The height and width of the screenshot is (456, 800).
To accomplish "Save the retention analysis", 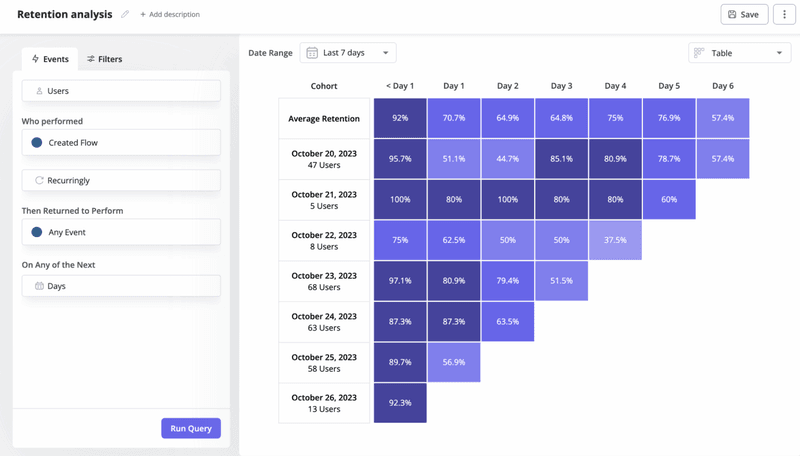I will coord(743,14).
